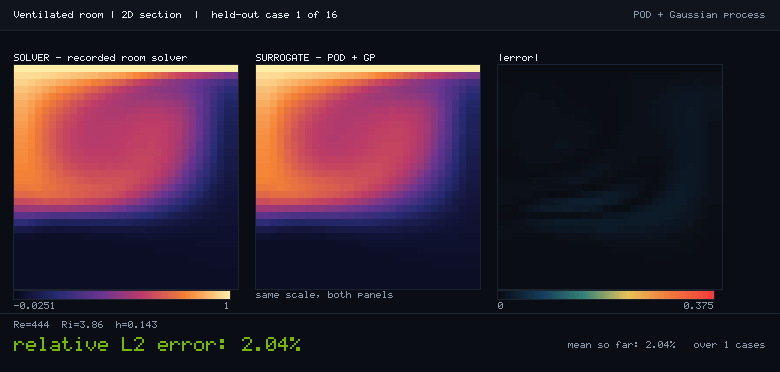Click the "Ri=3.86" parameter value
The height and width of the screenshot is (372, 780).
(x=83, y=325)
